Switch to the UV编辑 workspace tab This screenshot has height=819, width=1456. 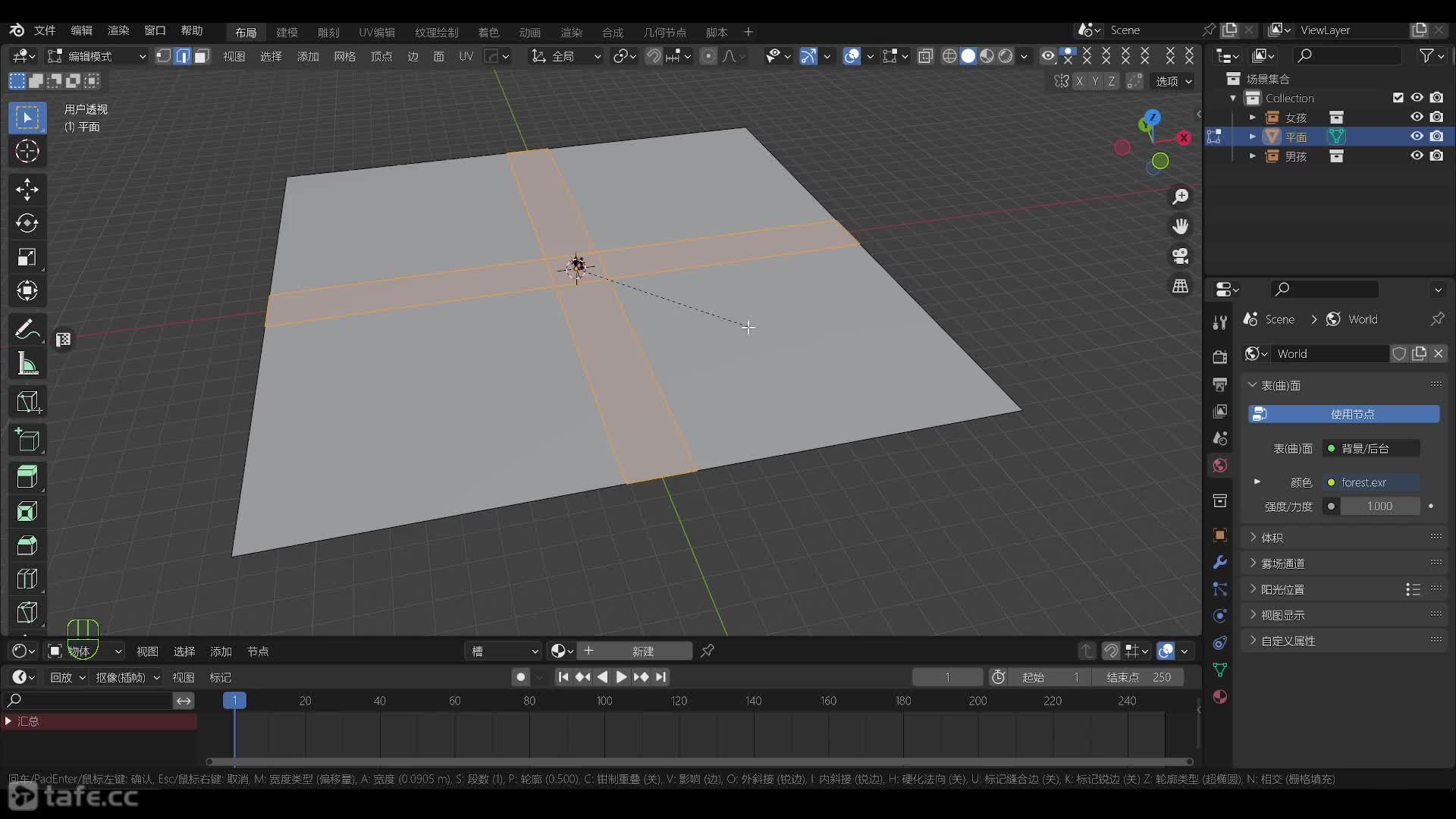click(377, 32)
